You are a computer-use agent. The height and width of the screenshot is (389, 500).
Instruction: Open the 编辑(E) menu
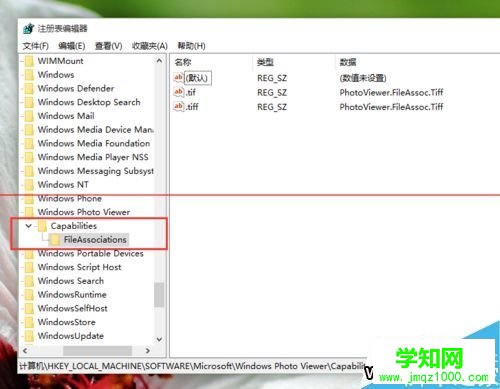click(x=72, y=46)
